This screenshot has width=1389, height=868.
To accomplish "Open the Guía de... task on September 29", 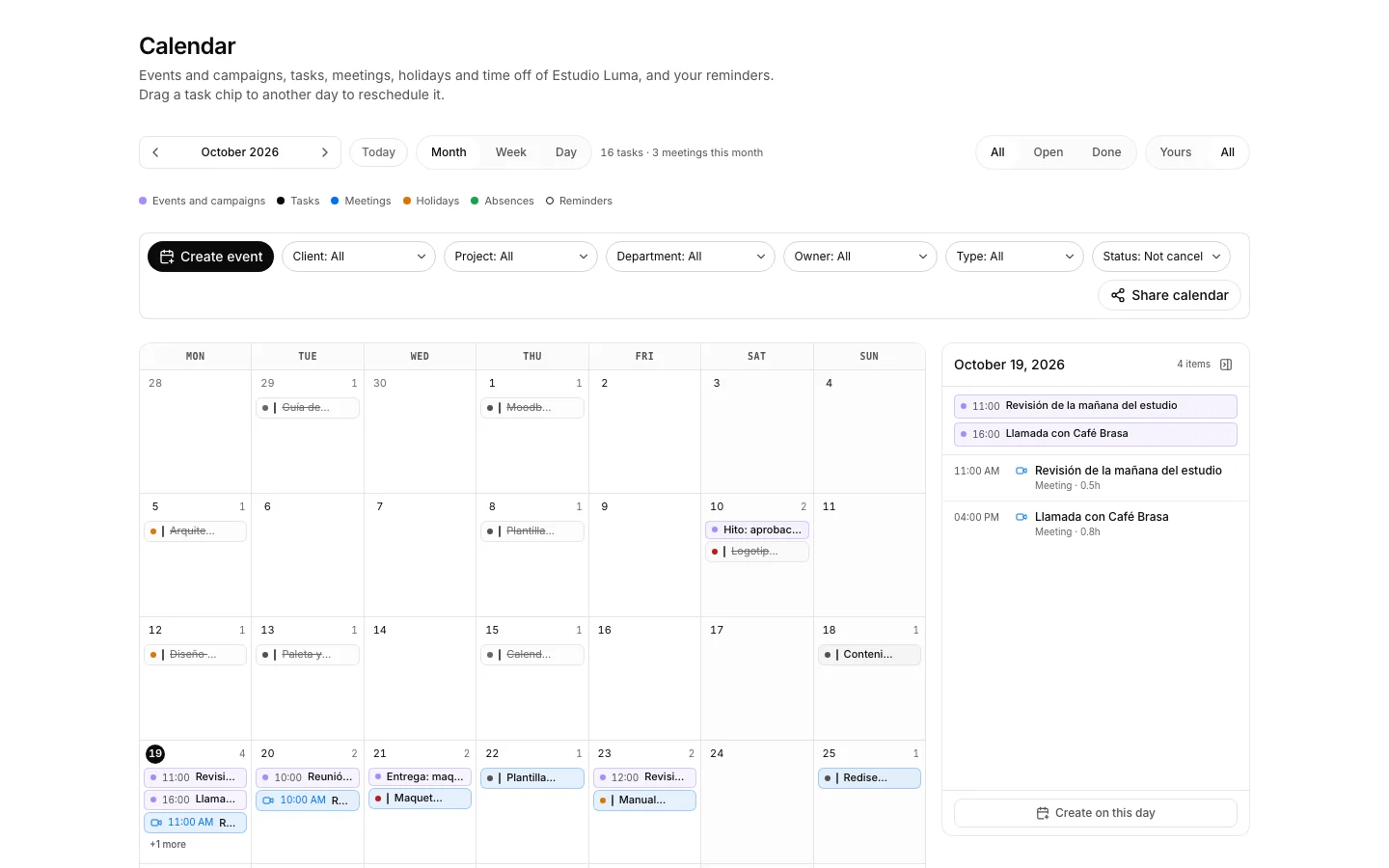I will point(308,408).
